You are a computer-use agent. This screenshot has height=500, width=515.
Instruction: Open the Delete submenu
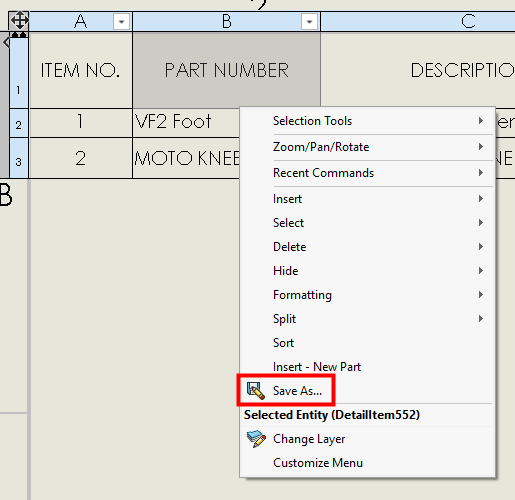pyautogui.click(x=367, y=247)
